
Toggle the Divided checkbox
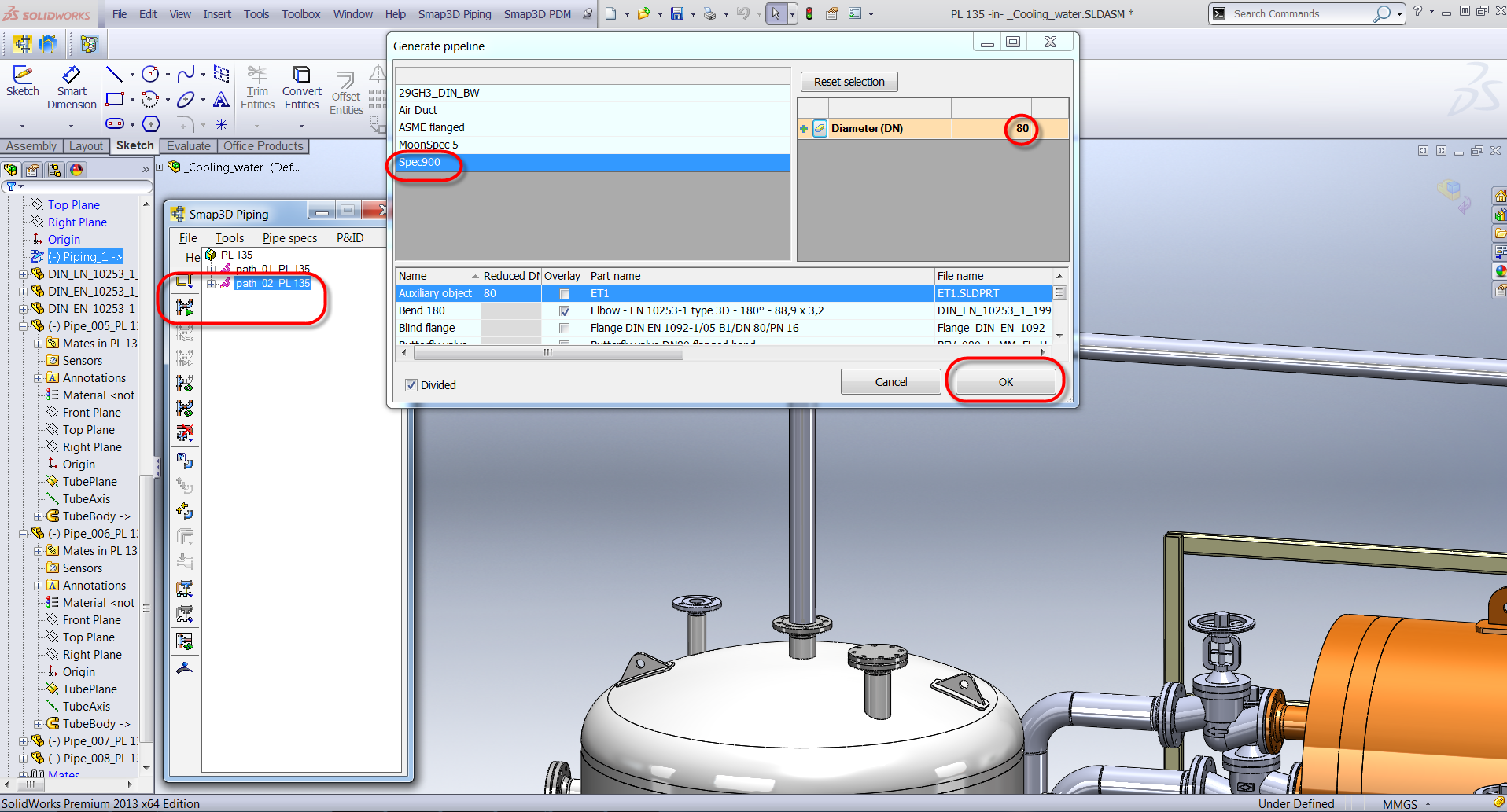point(411,385)
